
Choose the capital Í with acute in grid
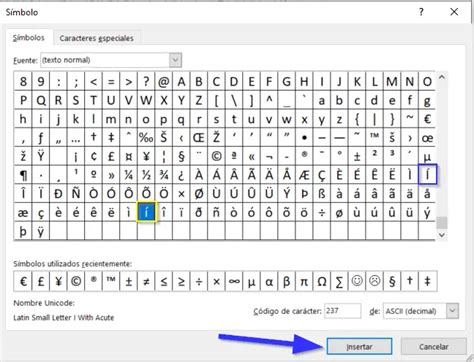pyautogui.click(x=427, y=174)
